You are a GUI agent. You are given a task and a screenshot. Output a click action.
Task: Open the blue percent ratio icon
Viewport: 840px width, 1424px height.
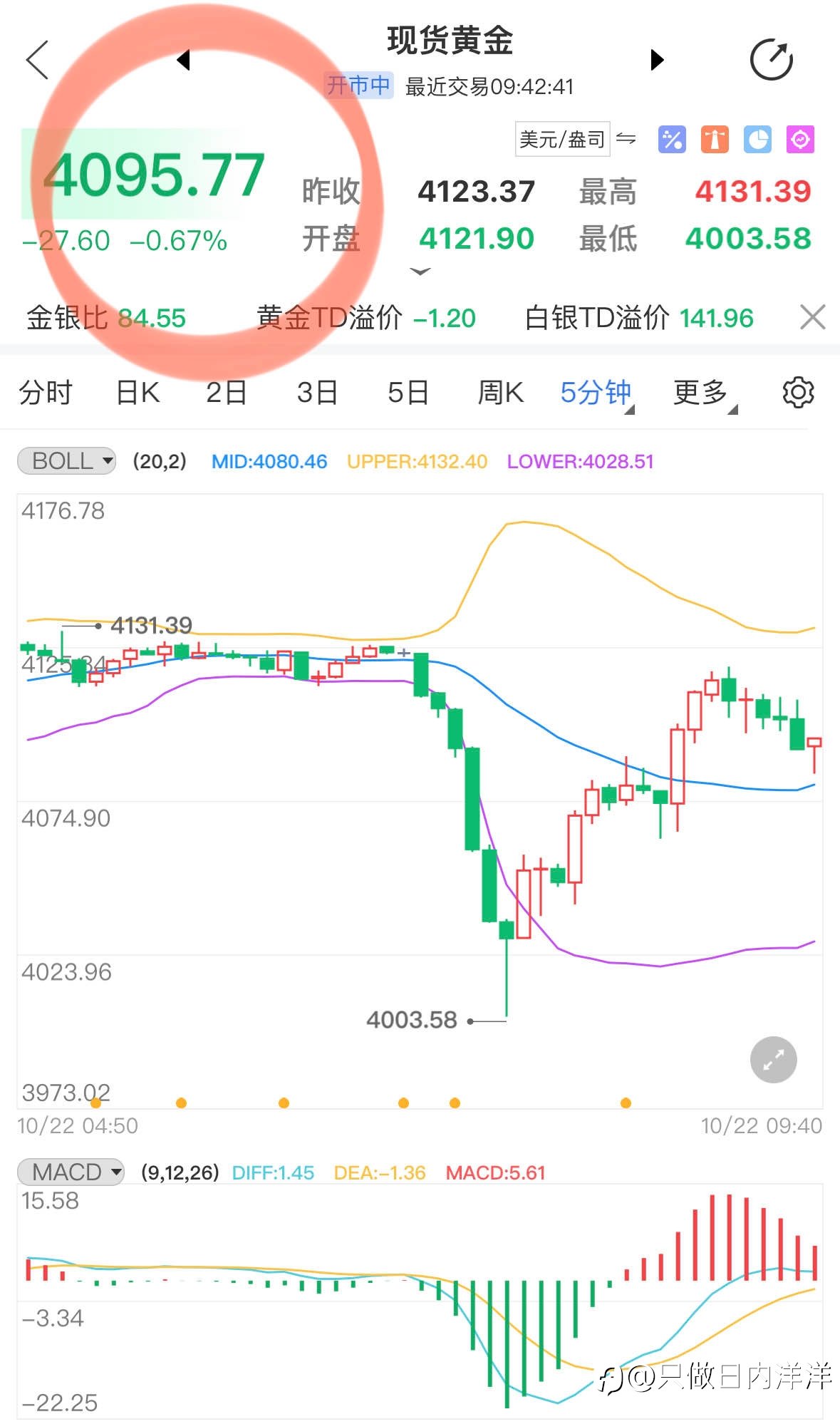672,140
